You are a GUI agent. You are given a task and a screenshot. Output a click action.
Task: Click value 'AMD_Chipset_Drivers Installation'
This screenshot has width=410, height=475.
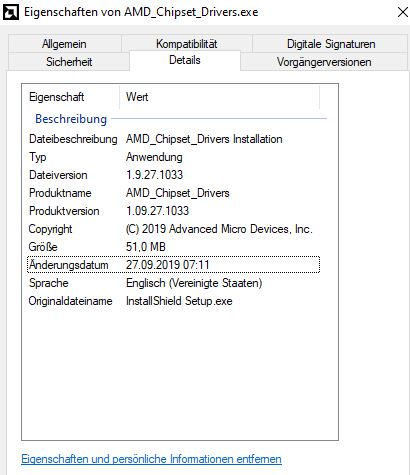[204, 139]
